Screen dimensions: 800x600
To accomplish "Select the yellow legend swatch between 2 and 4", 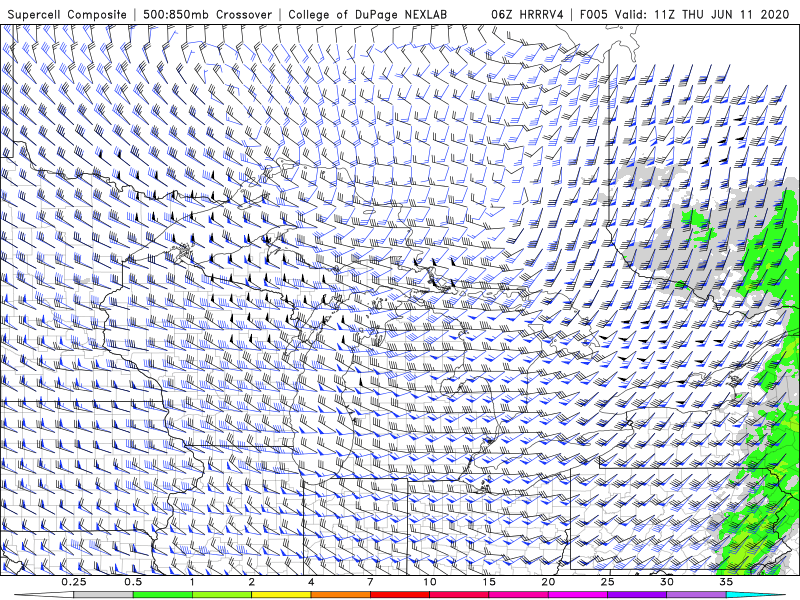I will click(281, 595).
